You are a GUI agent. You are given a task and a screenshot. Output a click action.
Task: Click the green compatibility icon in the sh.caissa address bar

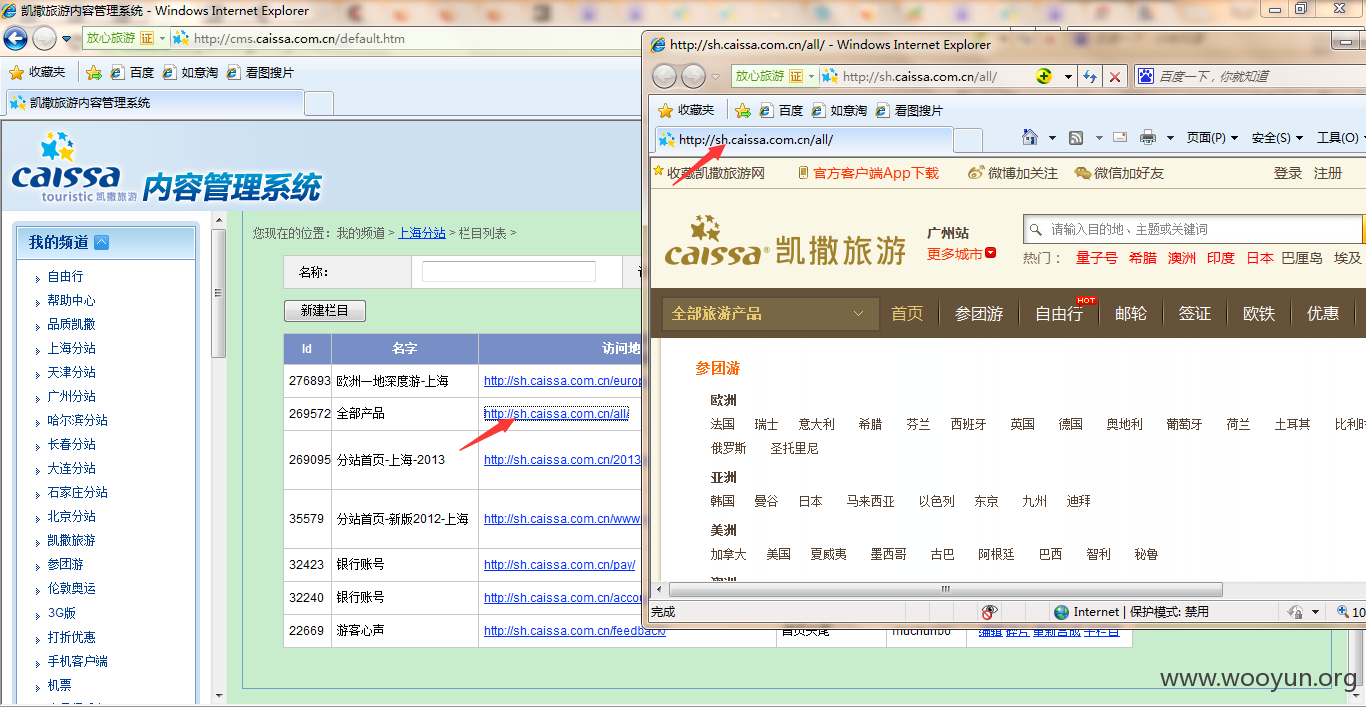1044,76
